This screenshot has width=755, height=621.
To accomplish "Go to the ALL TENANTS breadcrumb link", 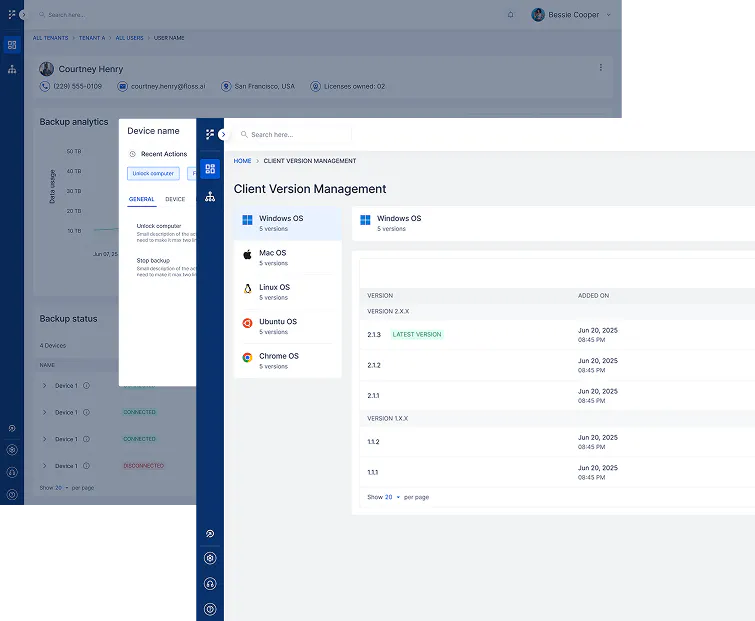I will coord(51,38).
